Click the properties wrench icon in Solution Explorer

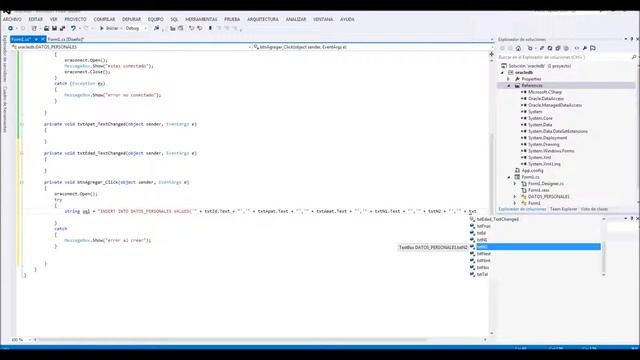584,48
